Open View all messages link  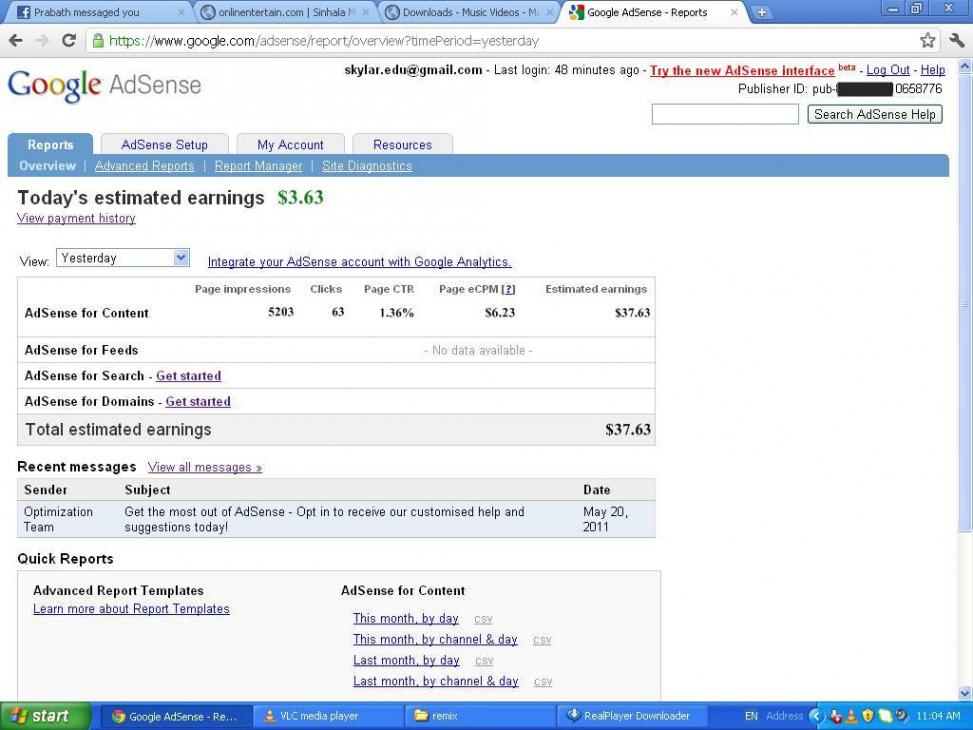[205, 467]
